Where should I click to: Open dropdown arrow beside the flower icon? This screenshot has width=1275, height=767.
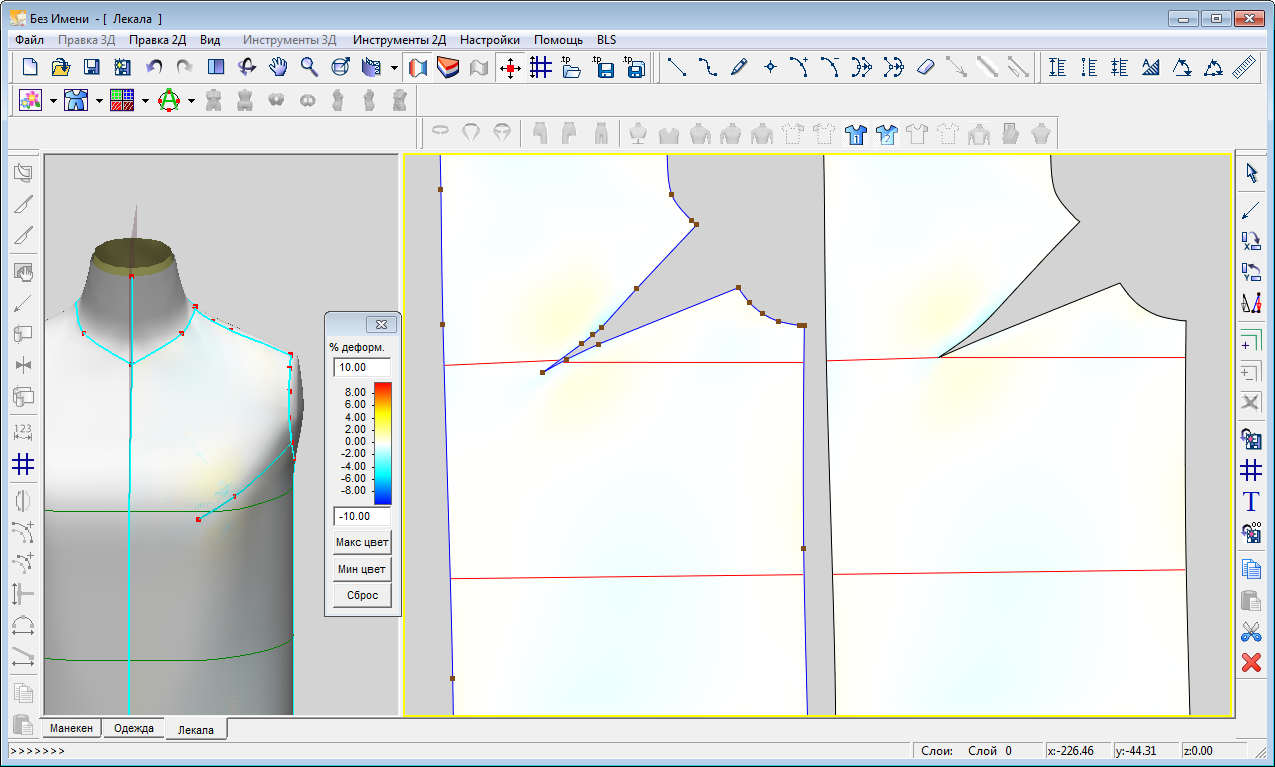click(53, 100)
